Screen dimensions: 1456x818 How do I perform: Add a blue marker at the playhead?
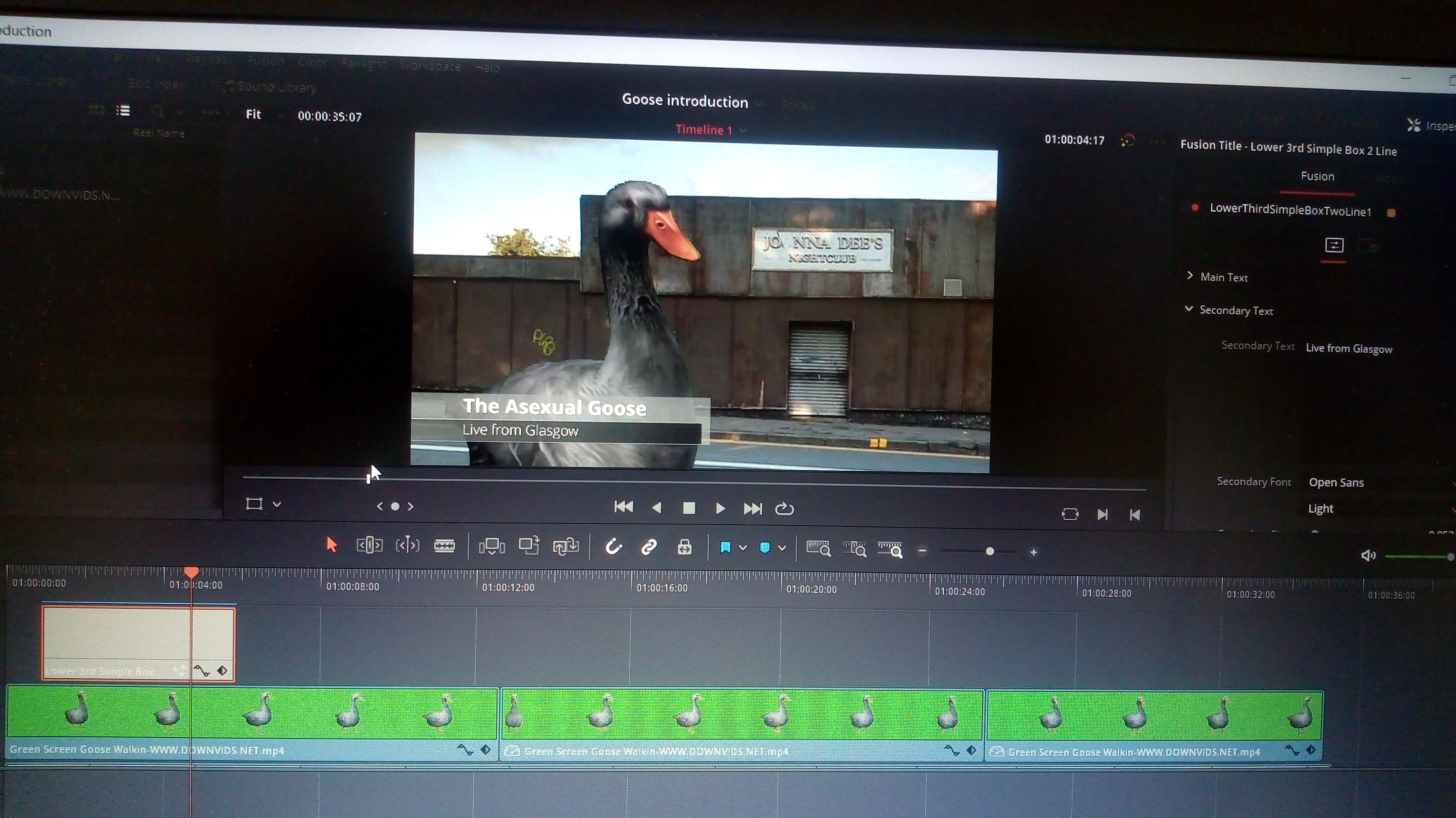(x=765, y=548)
